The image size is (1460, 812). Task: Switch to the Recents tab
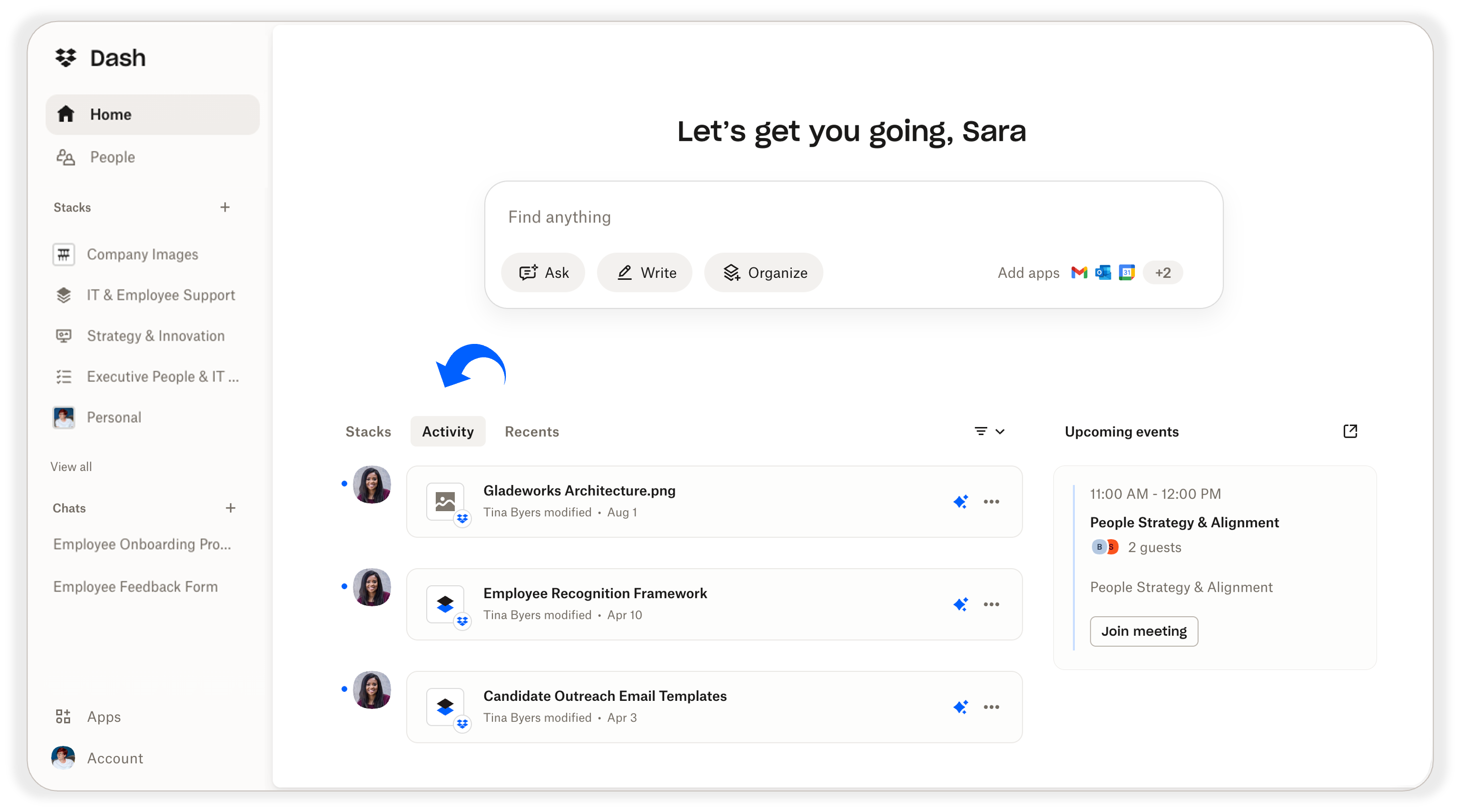tap(531, 431)
